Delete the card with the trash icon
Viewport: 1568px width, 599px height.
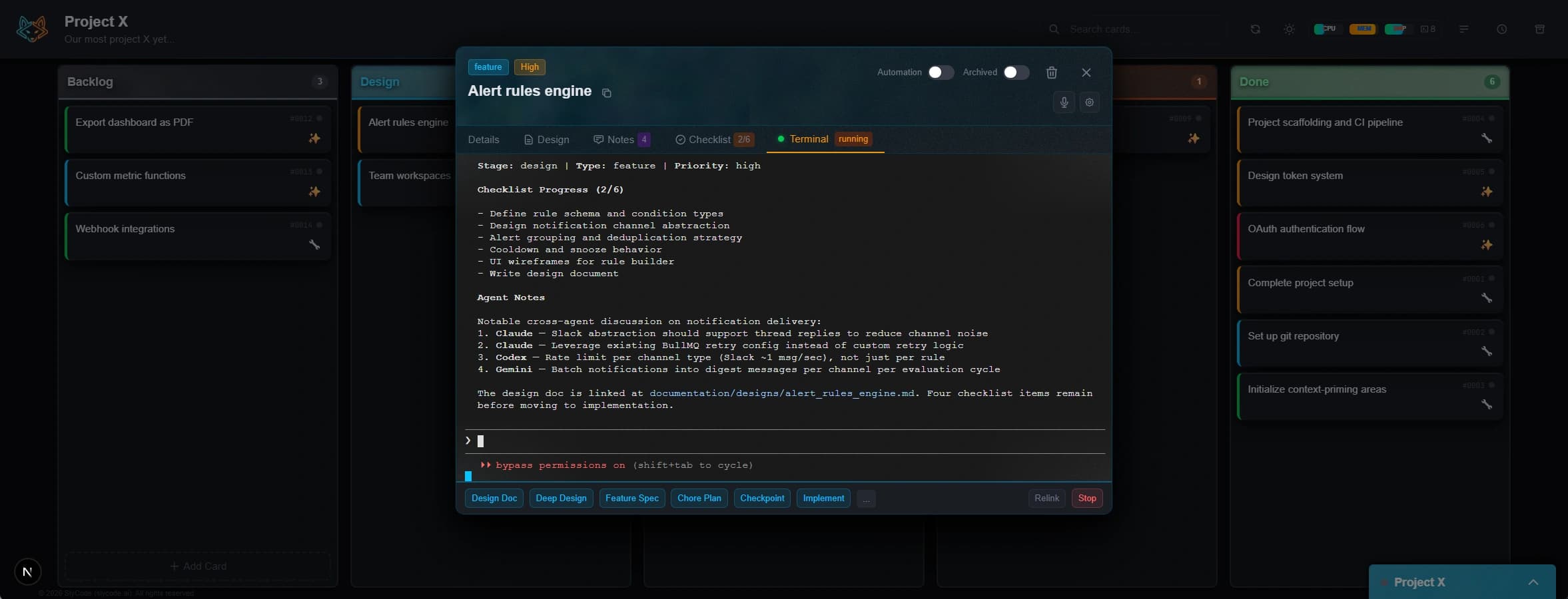pyautogui.click(x=1051, y=73)
